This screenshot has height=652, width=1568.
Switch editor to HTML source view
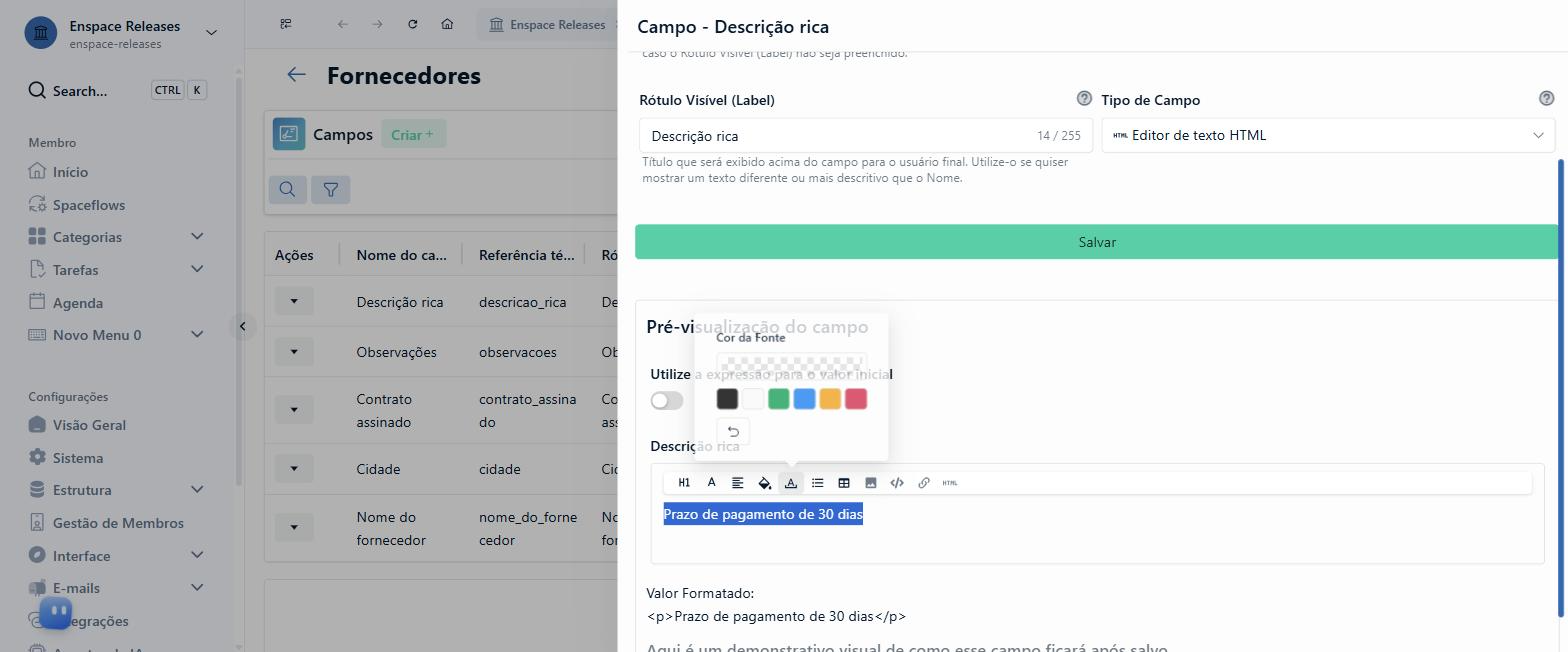950,483
